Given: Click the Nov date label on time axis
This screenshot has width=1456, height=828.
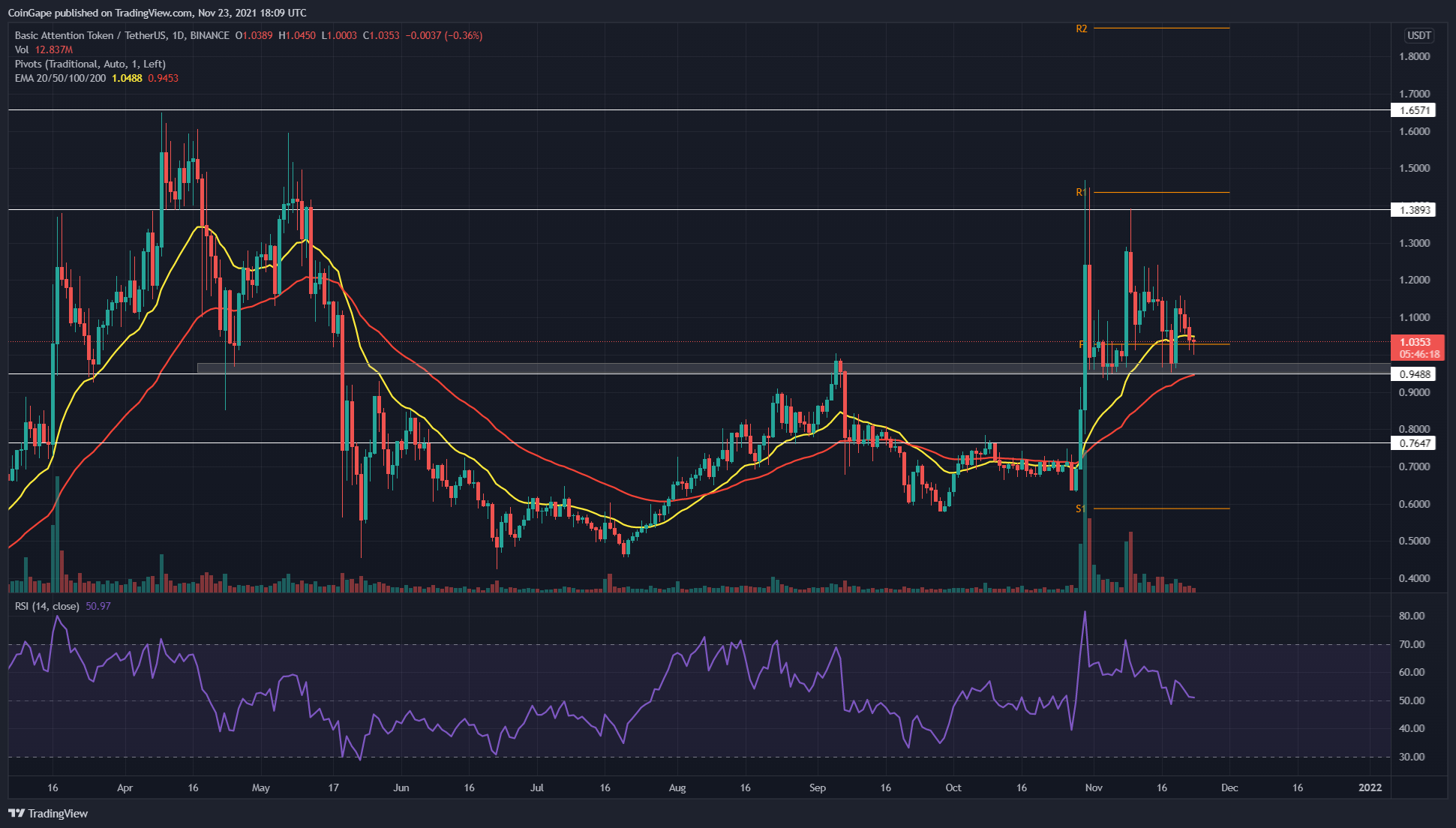Looking at the screenshot, I should 1094,787.
